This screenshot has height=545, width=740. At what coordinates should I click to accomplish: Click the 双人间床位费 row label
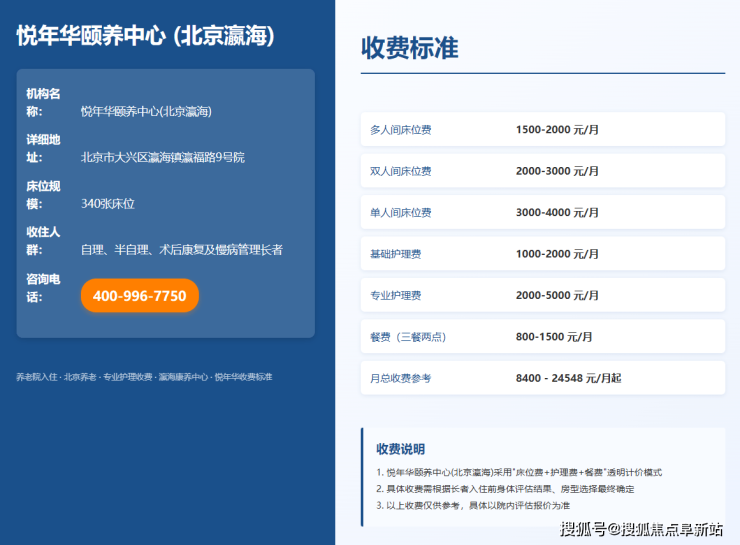click(x=401, y=171)
